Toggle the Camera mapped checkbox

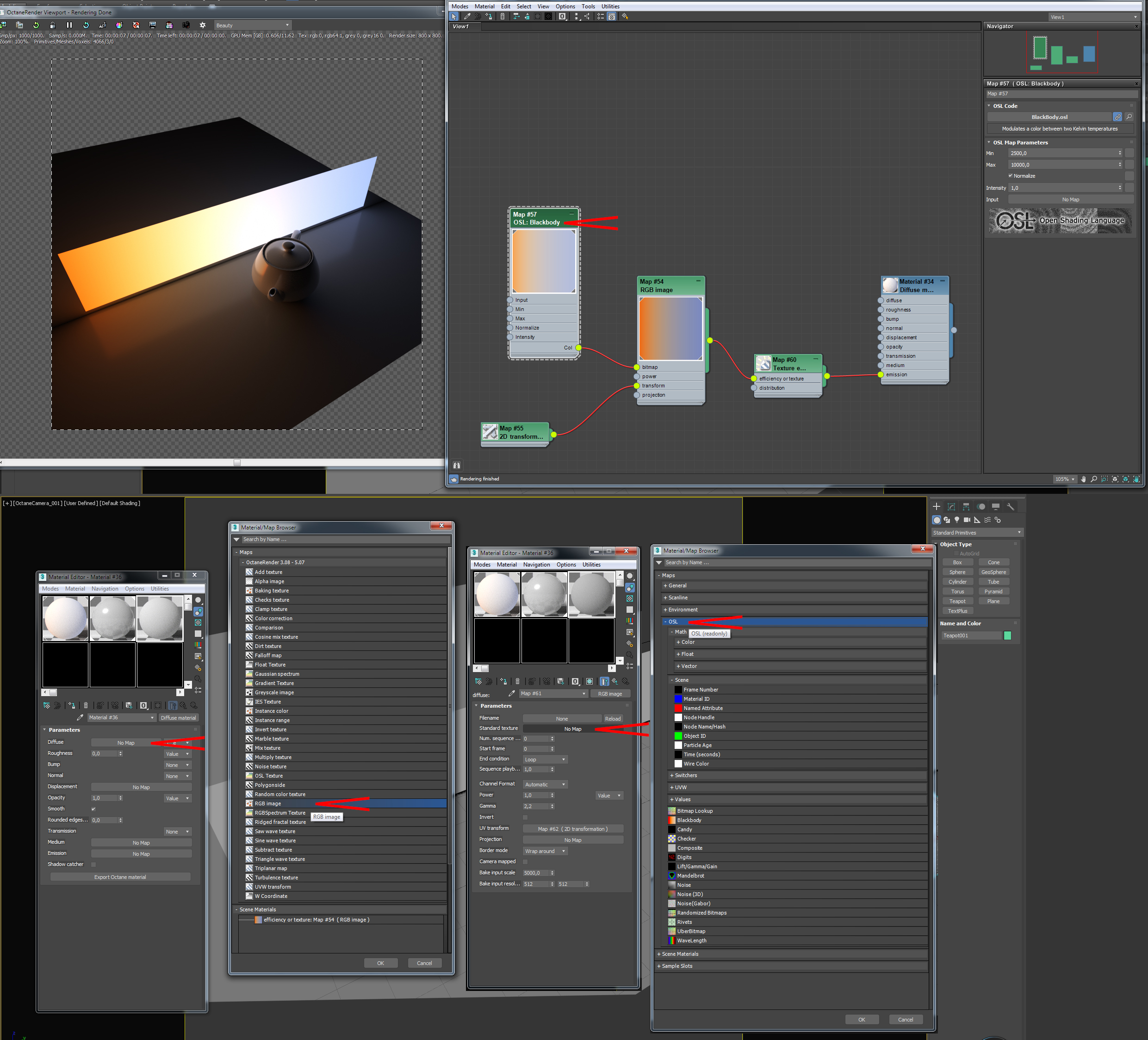[x=525, y=862]
